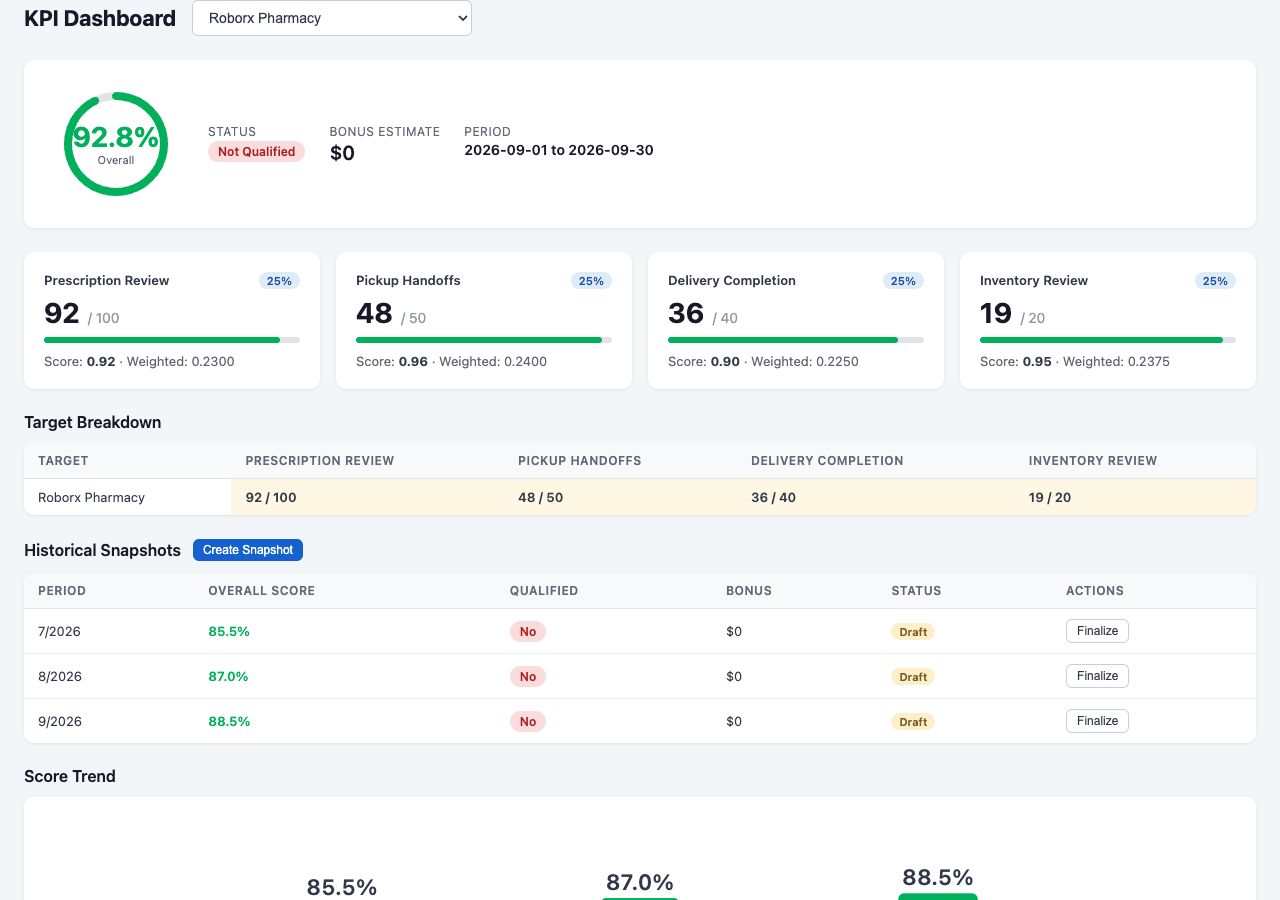
Task: Click the Roborx Pharmacy row in Target Breakdown
Action: pos(640,497)
